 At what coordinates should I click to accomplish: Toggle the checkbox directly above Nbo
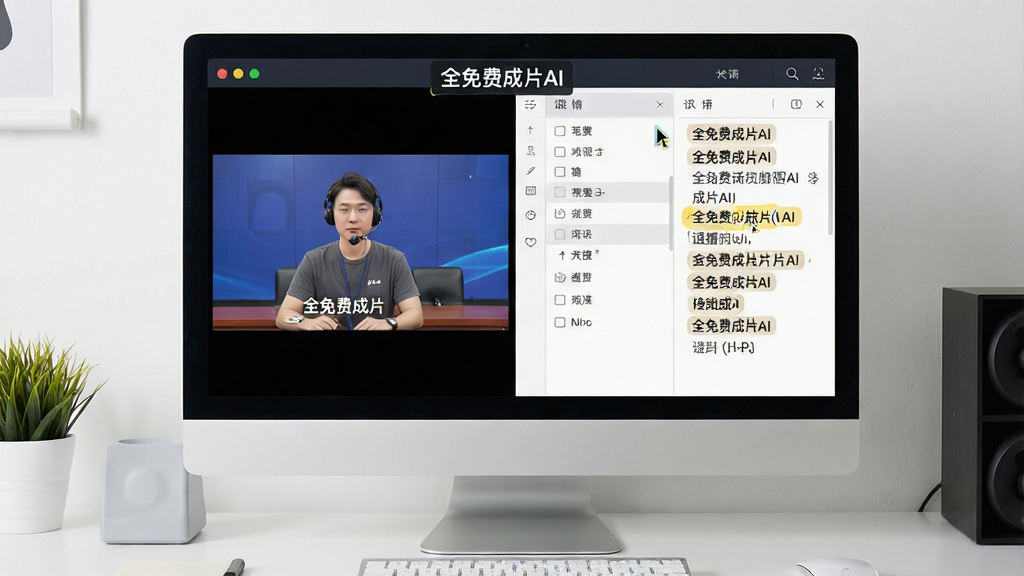click(x=560, y=300)
